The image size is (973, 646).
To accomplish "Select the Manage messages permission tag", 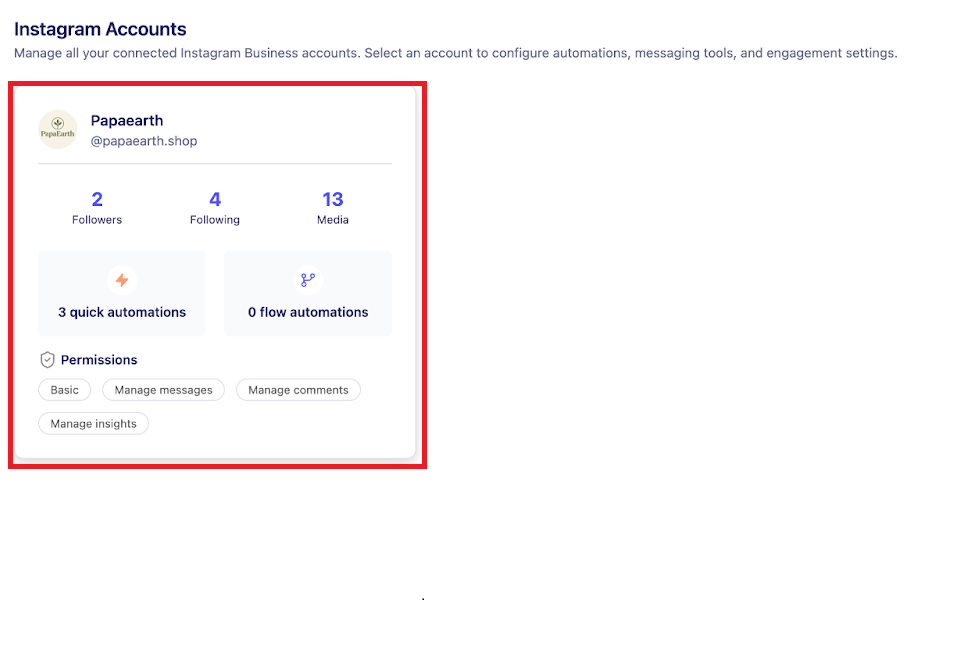I will tap(163, 390).
